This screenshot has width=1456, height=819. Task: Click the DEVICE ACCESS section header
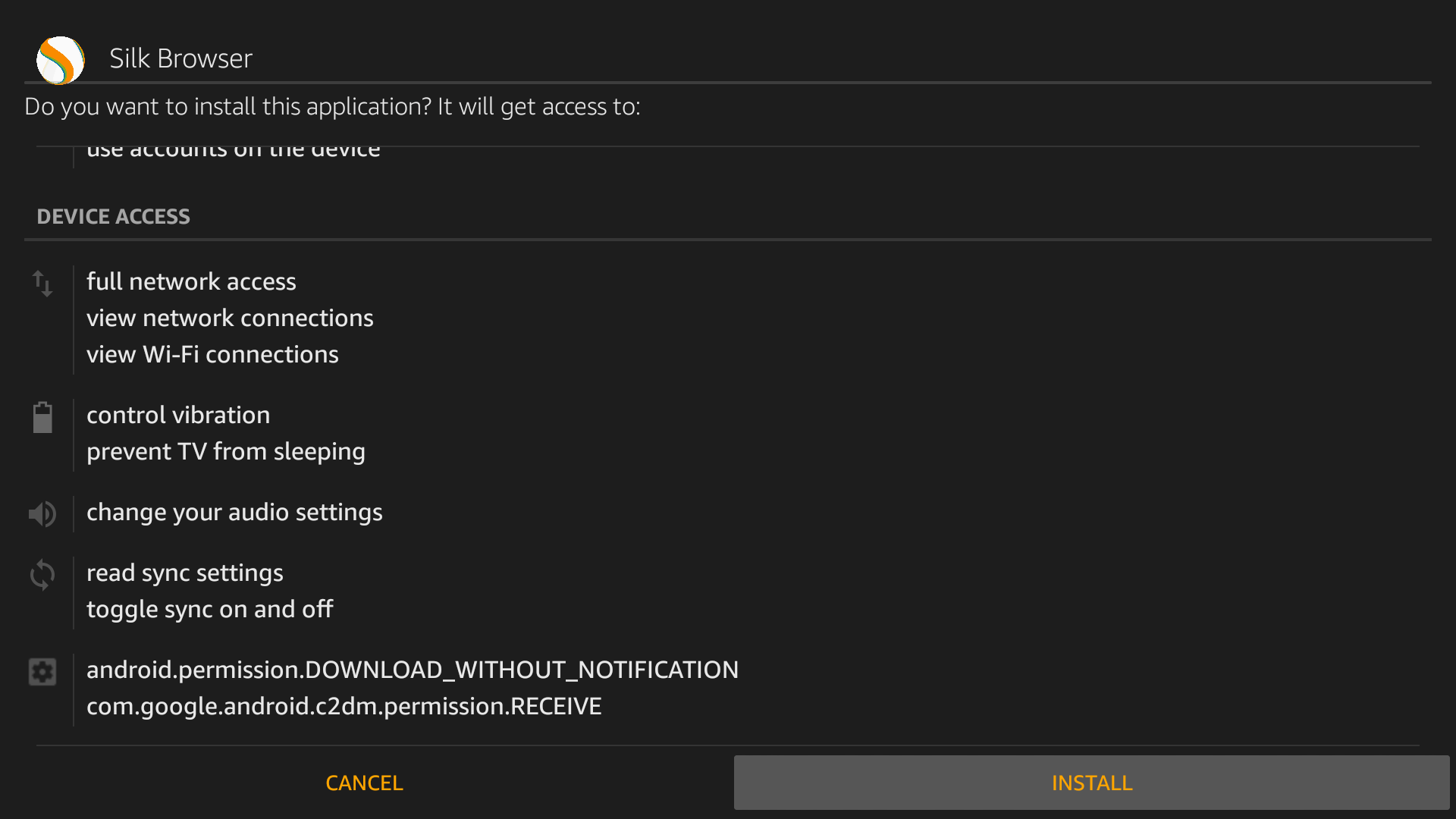(114, 217)
